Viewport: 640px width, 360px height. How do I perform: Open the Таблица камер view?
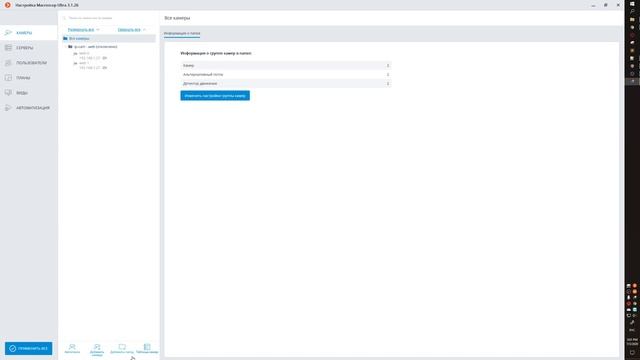coord(147,349)
